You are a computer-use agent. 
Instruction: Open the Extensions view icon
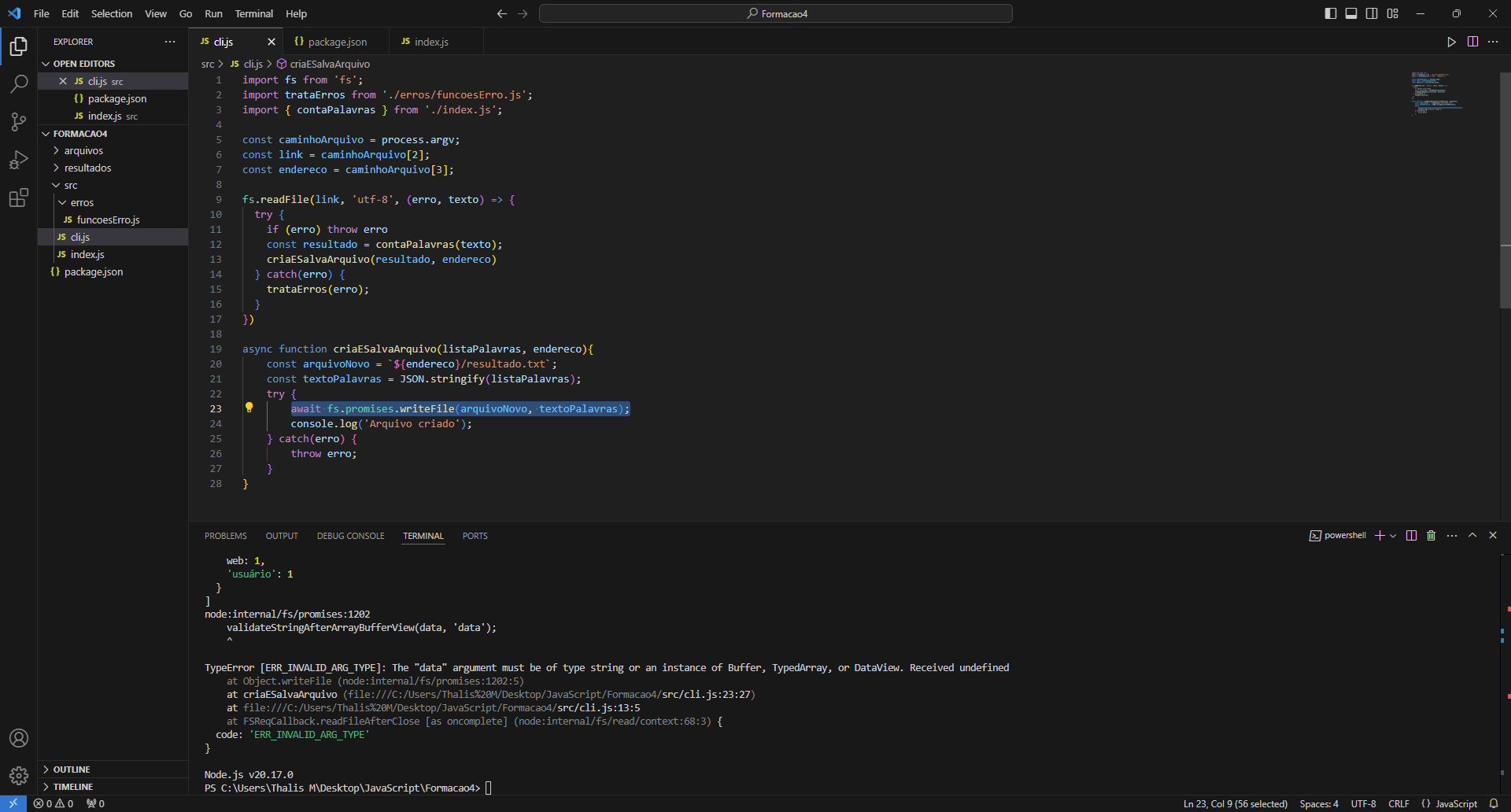tap(19, 197)
